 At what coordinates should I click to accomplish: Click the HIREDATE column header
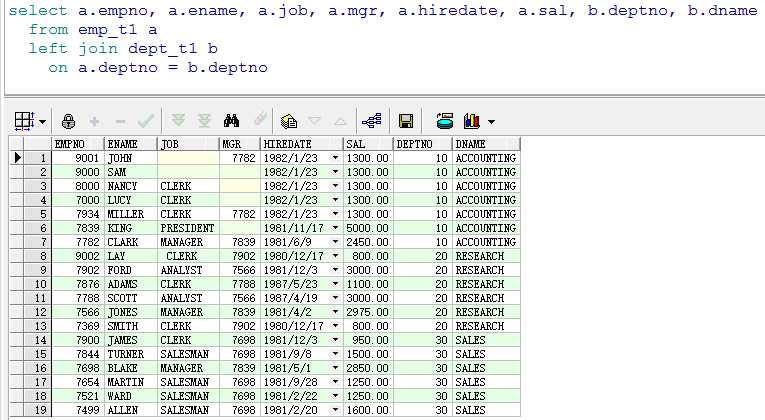pyautogui.click(x=302, y=144)
